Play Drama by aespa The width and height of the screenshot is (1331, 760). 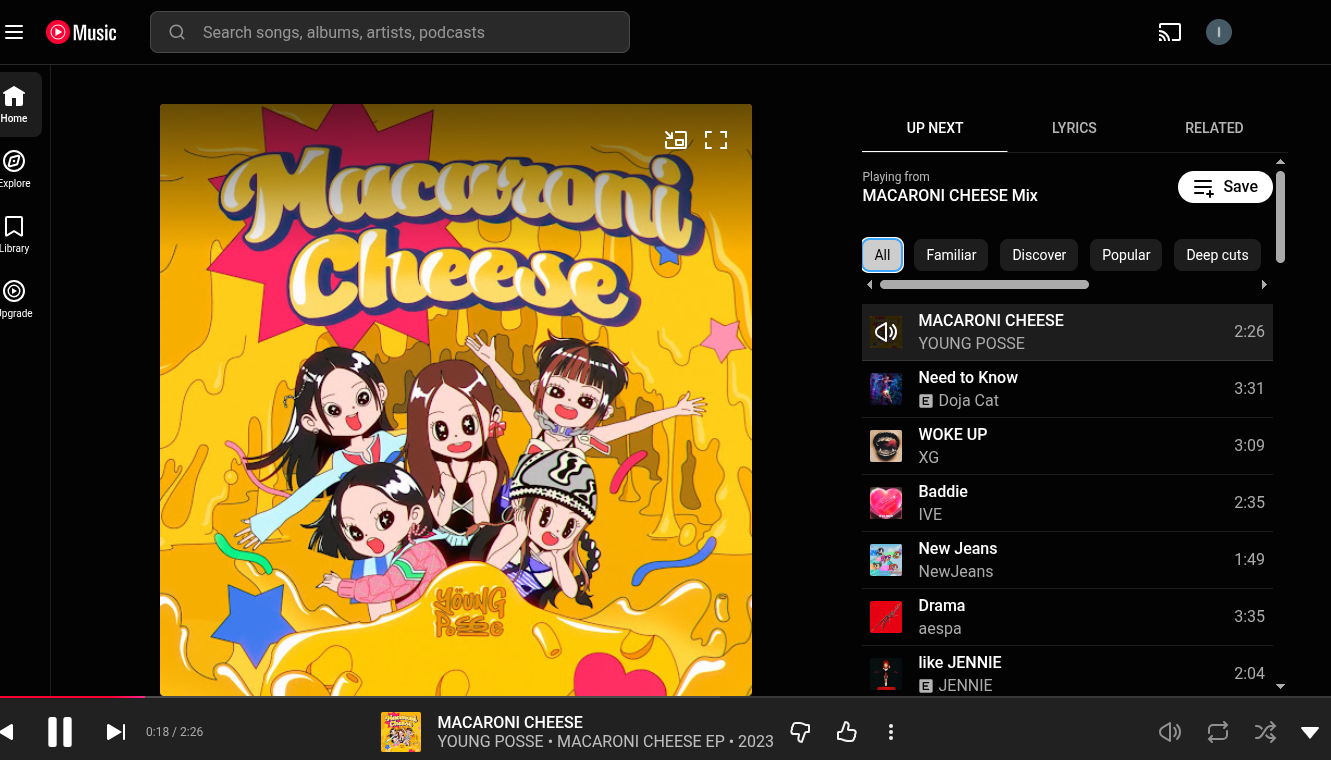[x=1067, y=617]
